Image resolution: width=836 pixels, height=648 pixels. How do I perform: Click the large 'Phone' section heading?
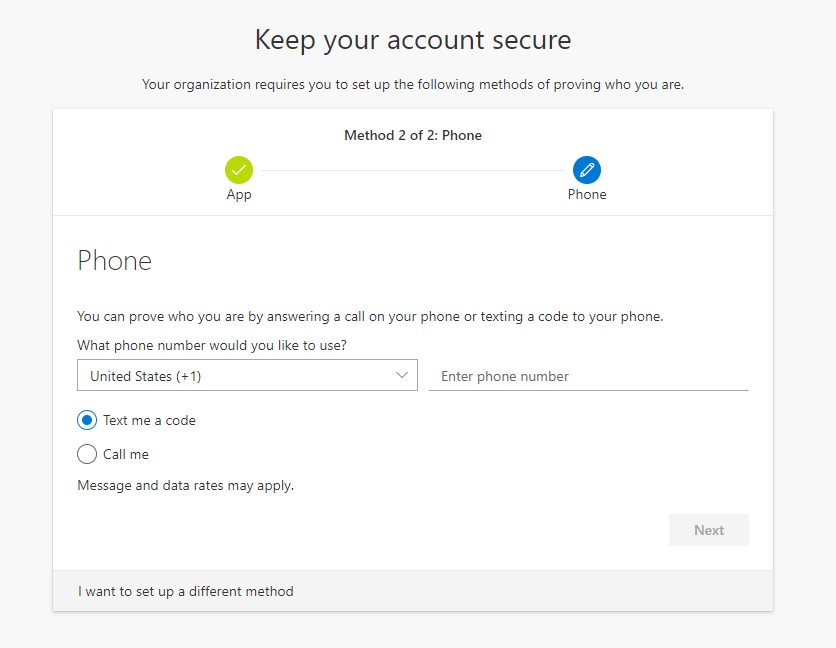click(115, 261)
